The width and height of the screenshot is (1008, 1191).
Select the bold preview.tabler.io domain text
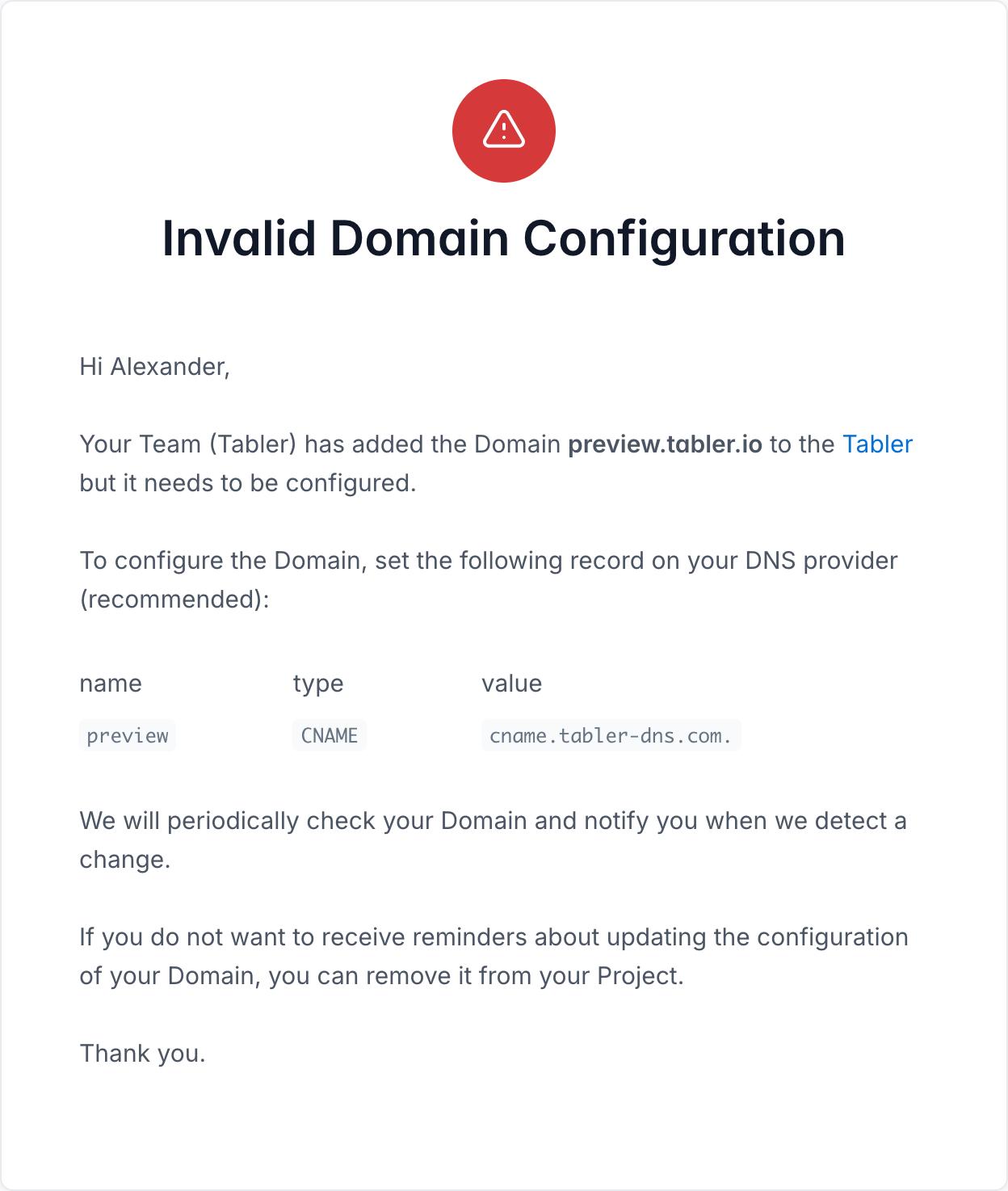(x=665, y=444)
